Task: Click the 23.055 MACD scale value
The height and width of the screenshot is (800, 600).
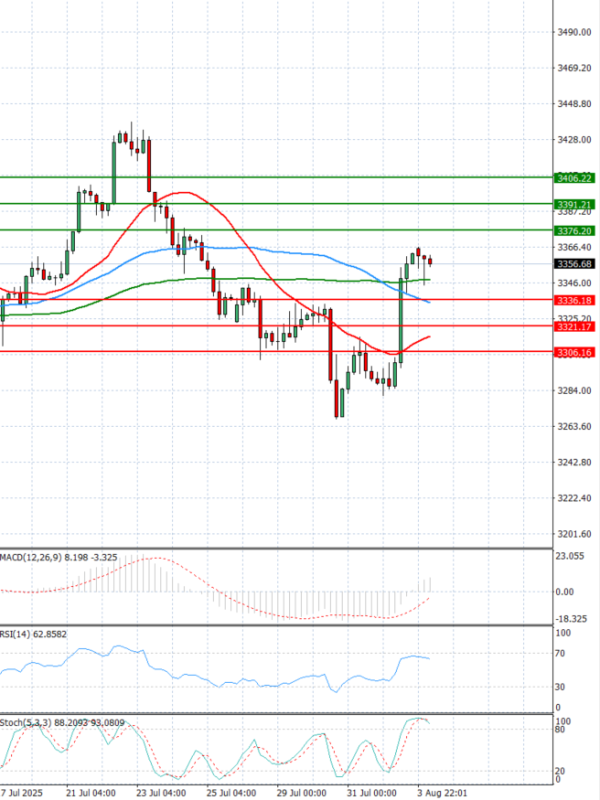Action: [570, 557]
